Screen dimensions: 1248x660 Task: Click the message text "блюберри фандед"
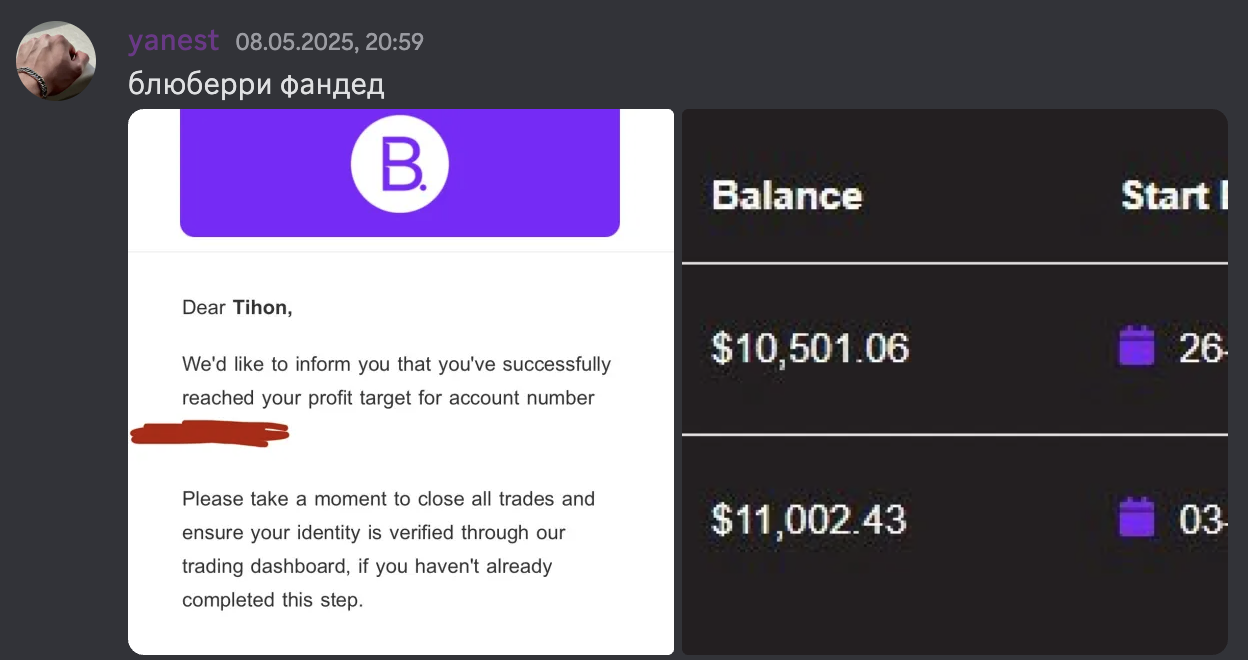[256, 84]
